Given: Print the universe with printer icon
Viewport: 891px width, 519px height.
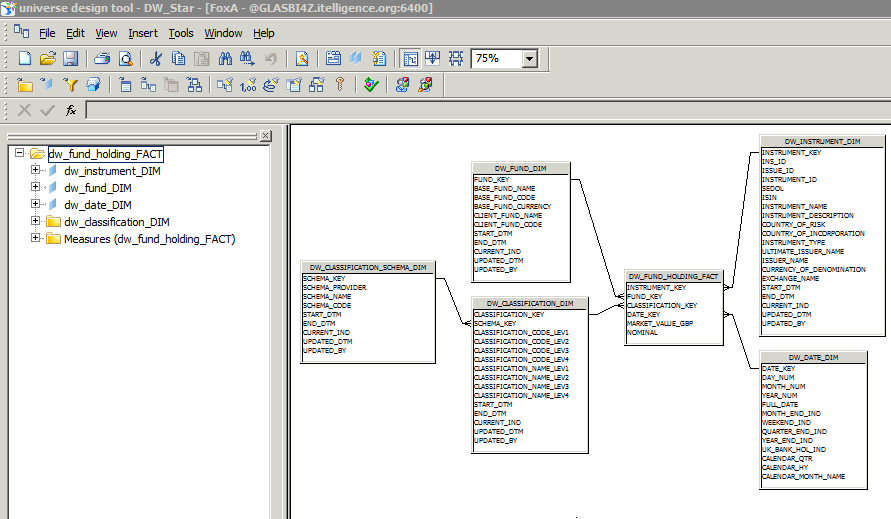Looking at the screenshot, I should click(102, 59).
